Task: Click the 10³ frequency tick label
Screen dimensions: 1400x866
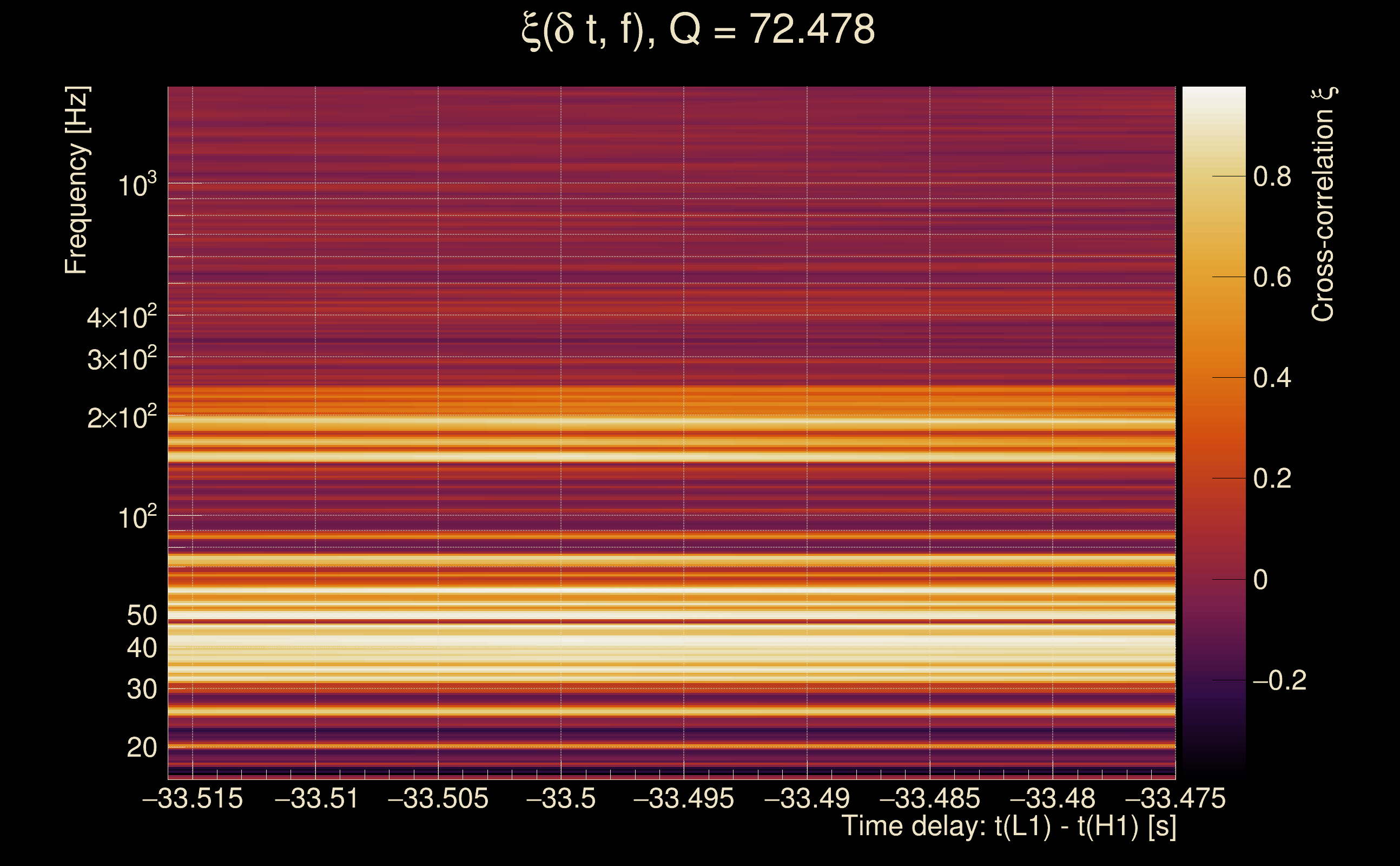Action: point(137,186)
